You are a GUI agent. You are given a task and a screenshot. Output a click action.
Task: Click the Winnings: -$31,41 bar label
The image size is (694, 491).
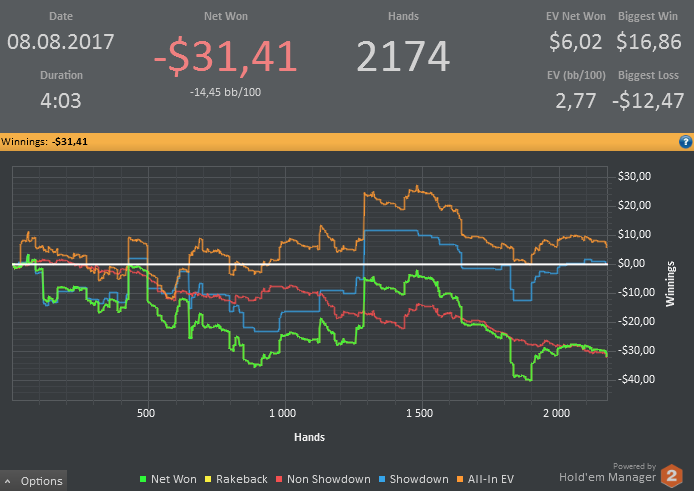coord(44,142)
